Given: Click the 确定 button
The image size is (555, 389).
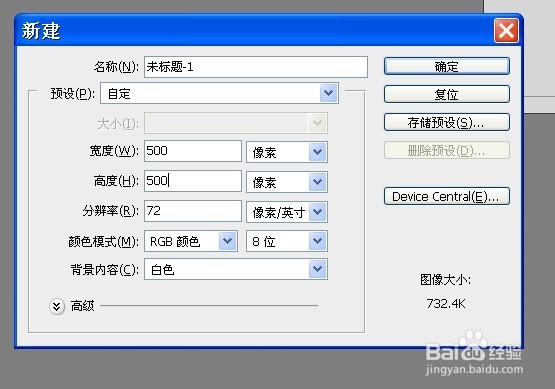Looking at the screenshot, I should pyautogui.click(x=447, y=66).
